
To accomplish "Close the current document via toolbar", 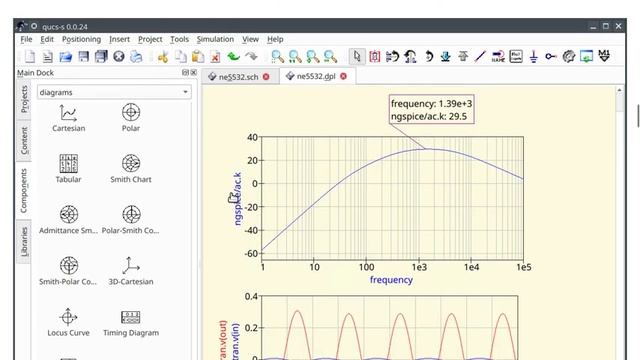I will pyautogui.click(x=119, y=56).
